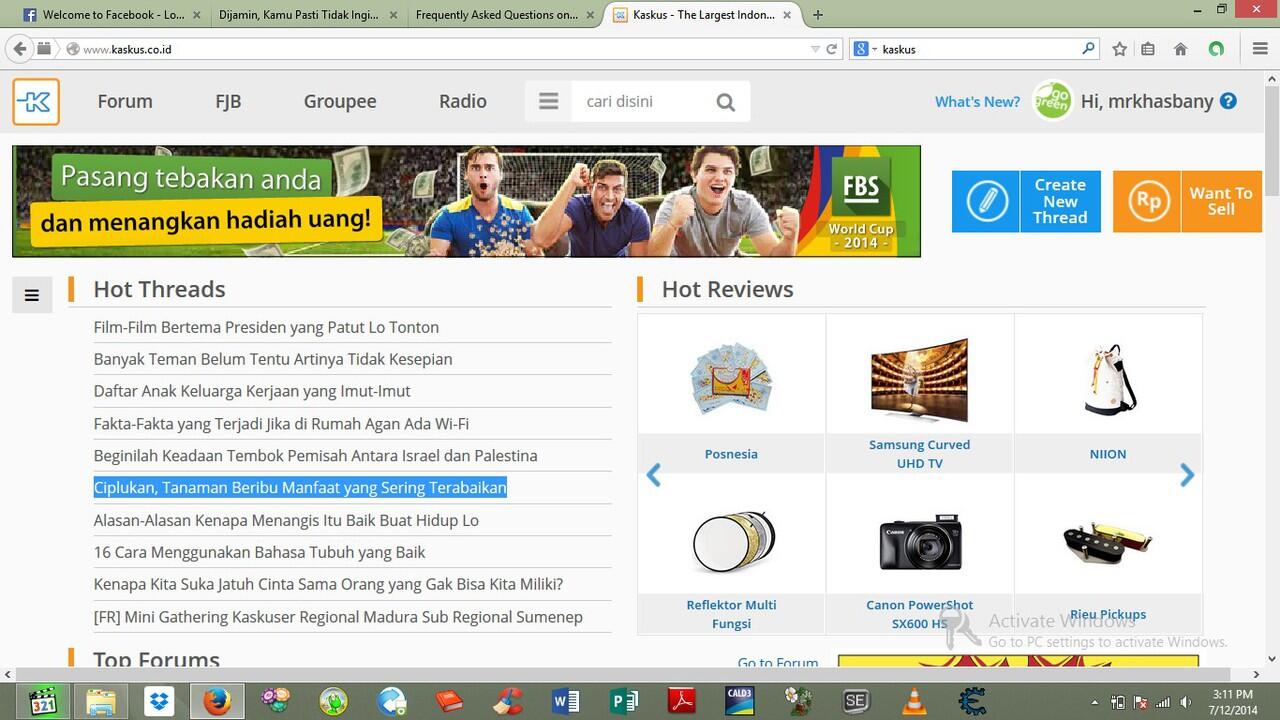The width and height of the screenshot is (1280, 720).
Task: Click the volume speaker tray icon
Action: pos(1185,702)
